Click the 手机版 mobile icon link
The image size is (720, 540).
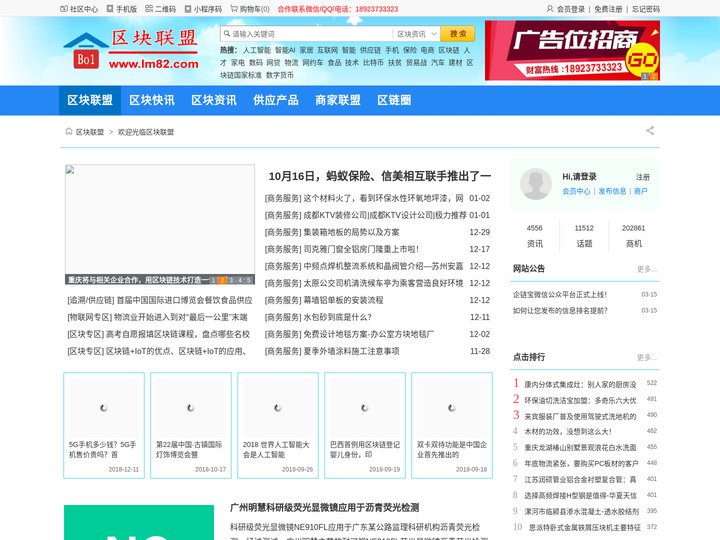tap(122, 9)
